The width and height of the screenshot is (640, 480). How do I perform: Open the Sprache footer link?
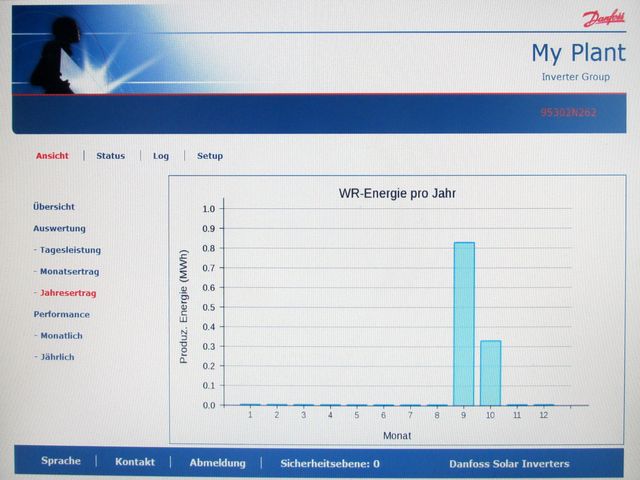[x=61, y=461]
